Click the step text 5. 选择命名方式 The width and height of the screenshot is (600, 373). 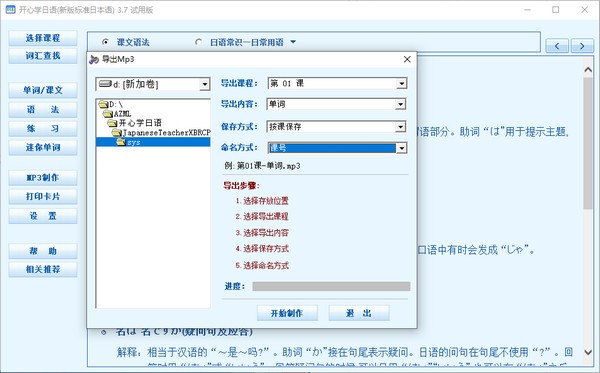[262, 265]
